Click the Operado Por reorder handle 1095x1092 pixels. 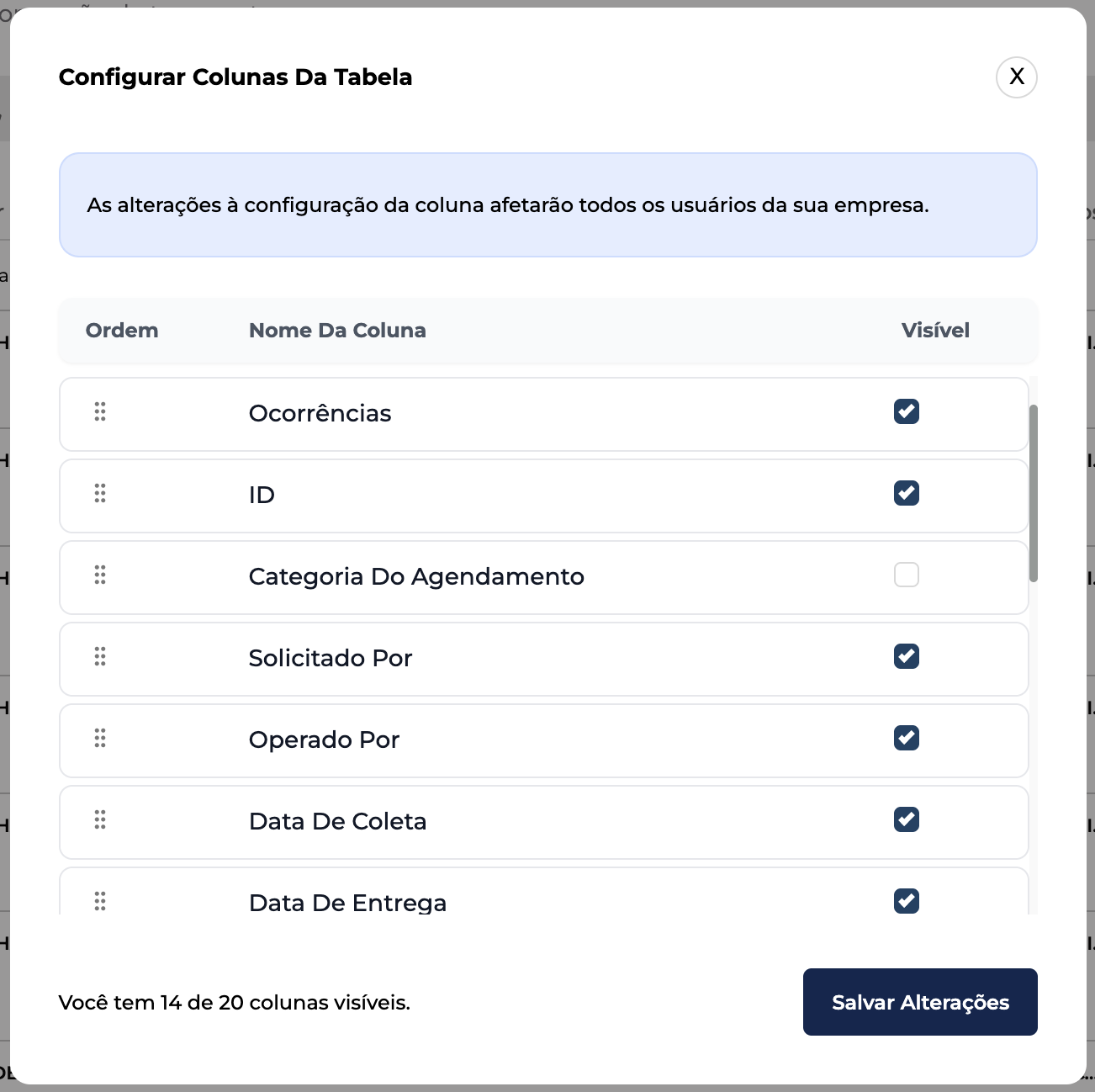click(x=100, y=738)
